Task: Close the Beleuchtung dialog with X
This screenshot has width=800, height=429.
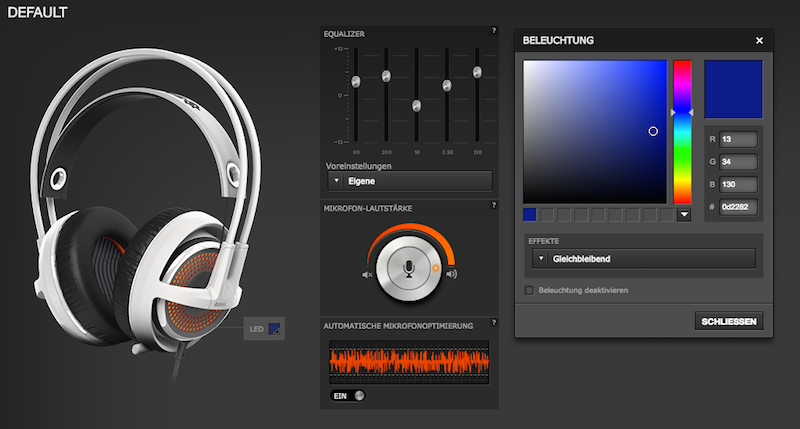Action: pos(759,41)
